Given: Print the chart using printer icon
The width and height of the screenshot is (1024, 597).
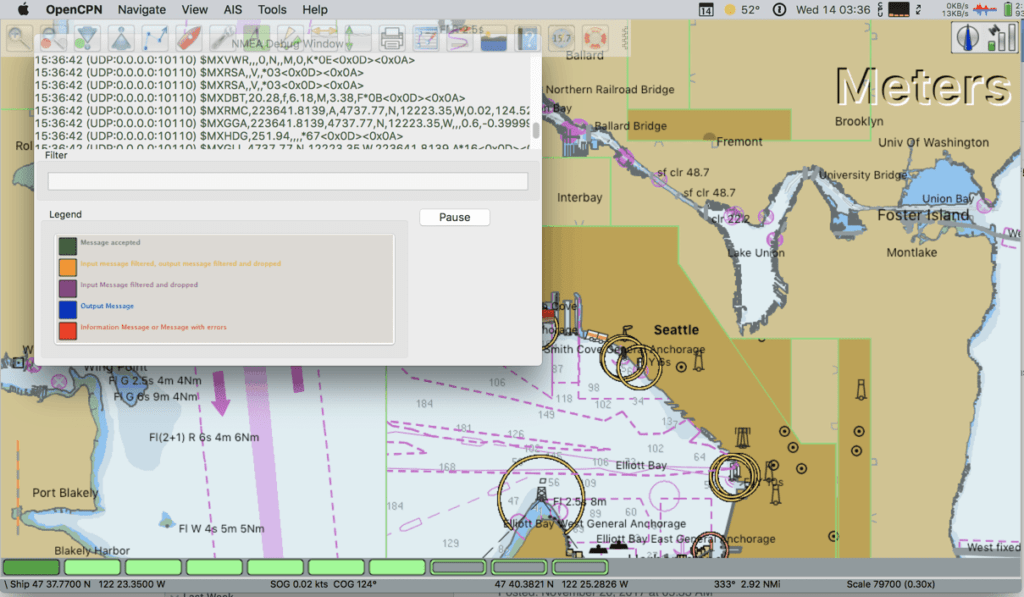Looking at the screenshot, I should (x=392, y=39).
